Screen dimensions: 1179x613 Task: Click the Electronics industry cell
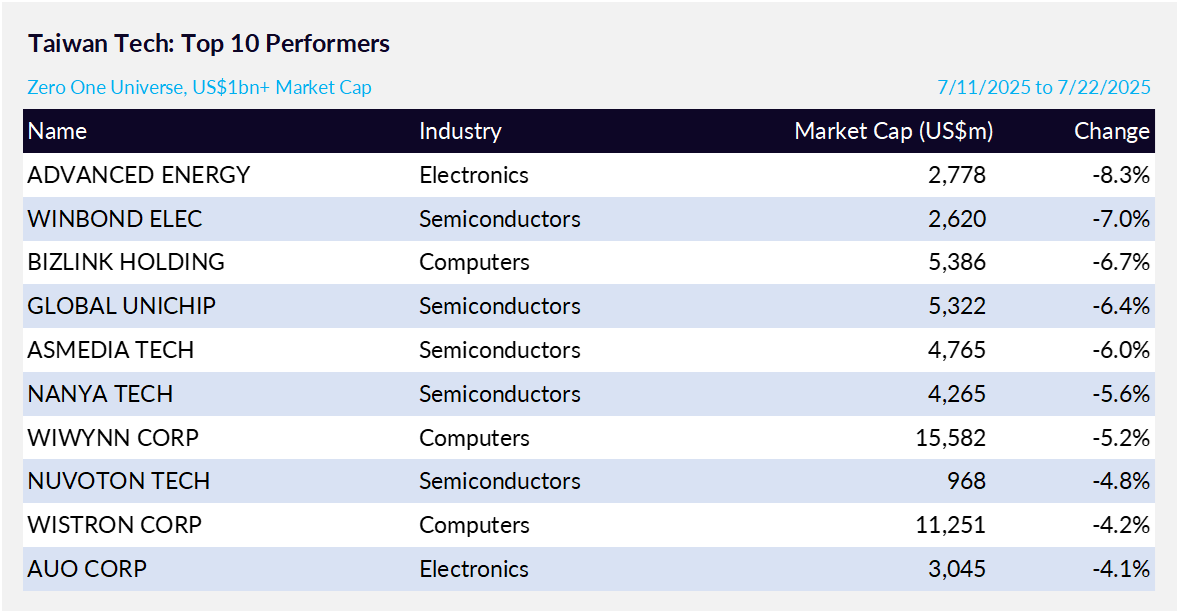474,569
